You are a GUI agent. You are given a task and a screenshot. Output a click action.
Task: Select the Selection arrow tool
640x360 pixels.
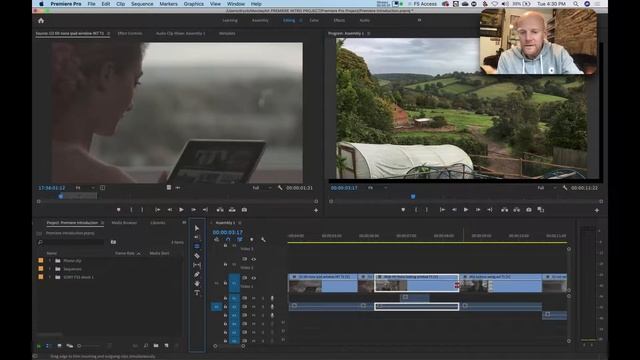pyautogui.click(x=197, y=228)
